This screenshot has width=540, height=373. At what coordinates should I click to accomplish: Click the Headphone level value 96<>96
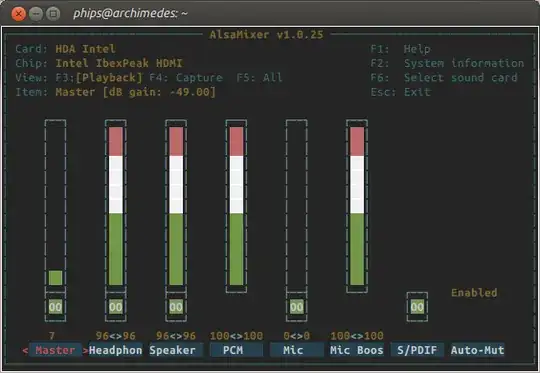click(116, 336)
